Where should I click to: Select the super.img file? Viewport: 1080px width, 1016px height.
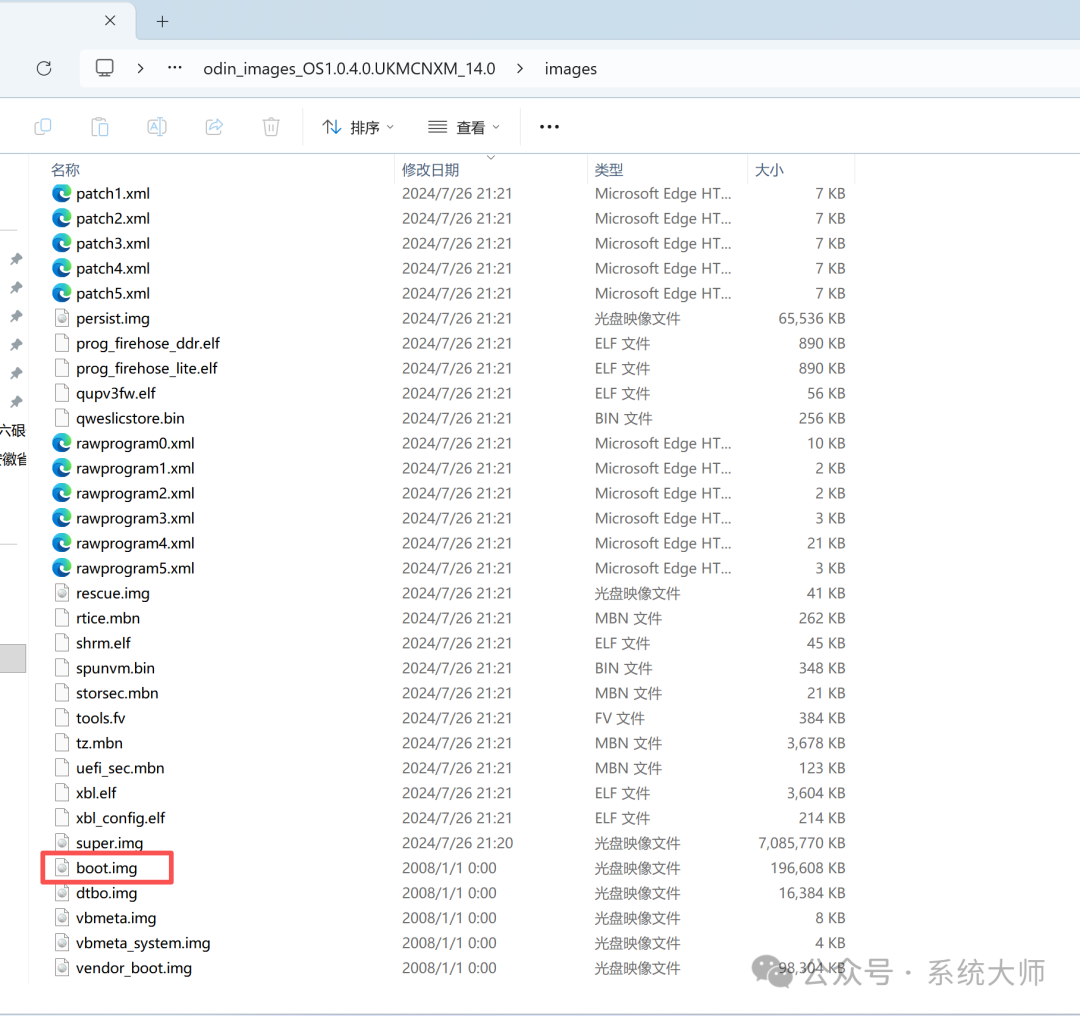[x=109, y=843]
